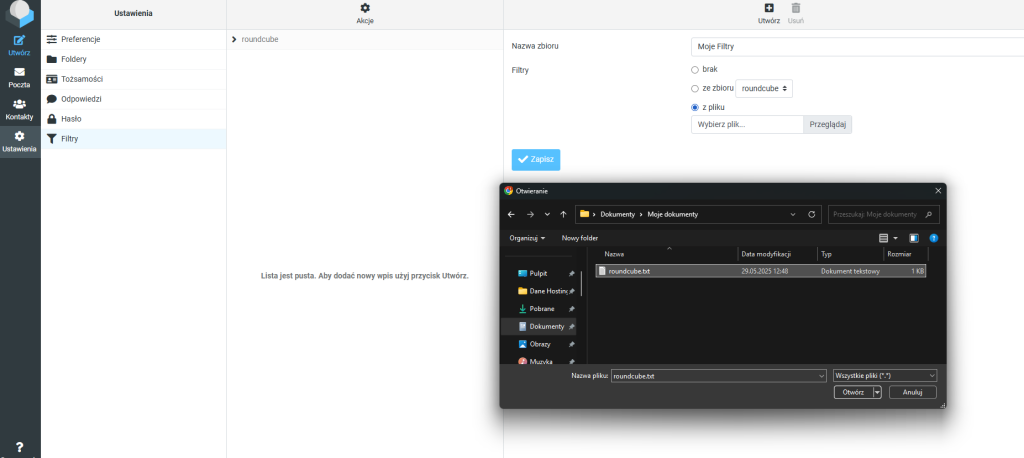Open Pulpit in dialog navigation pane

(539, 274)
